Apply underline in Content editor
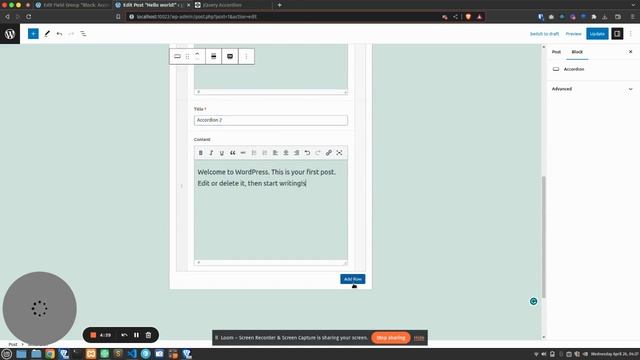Viewport: 640px width, 360px height. [222, 153]
